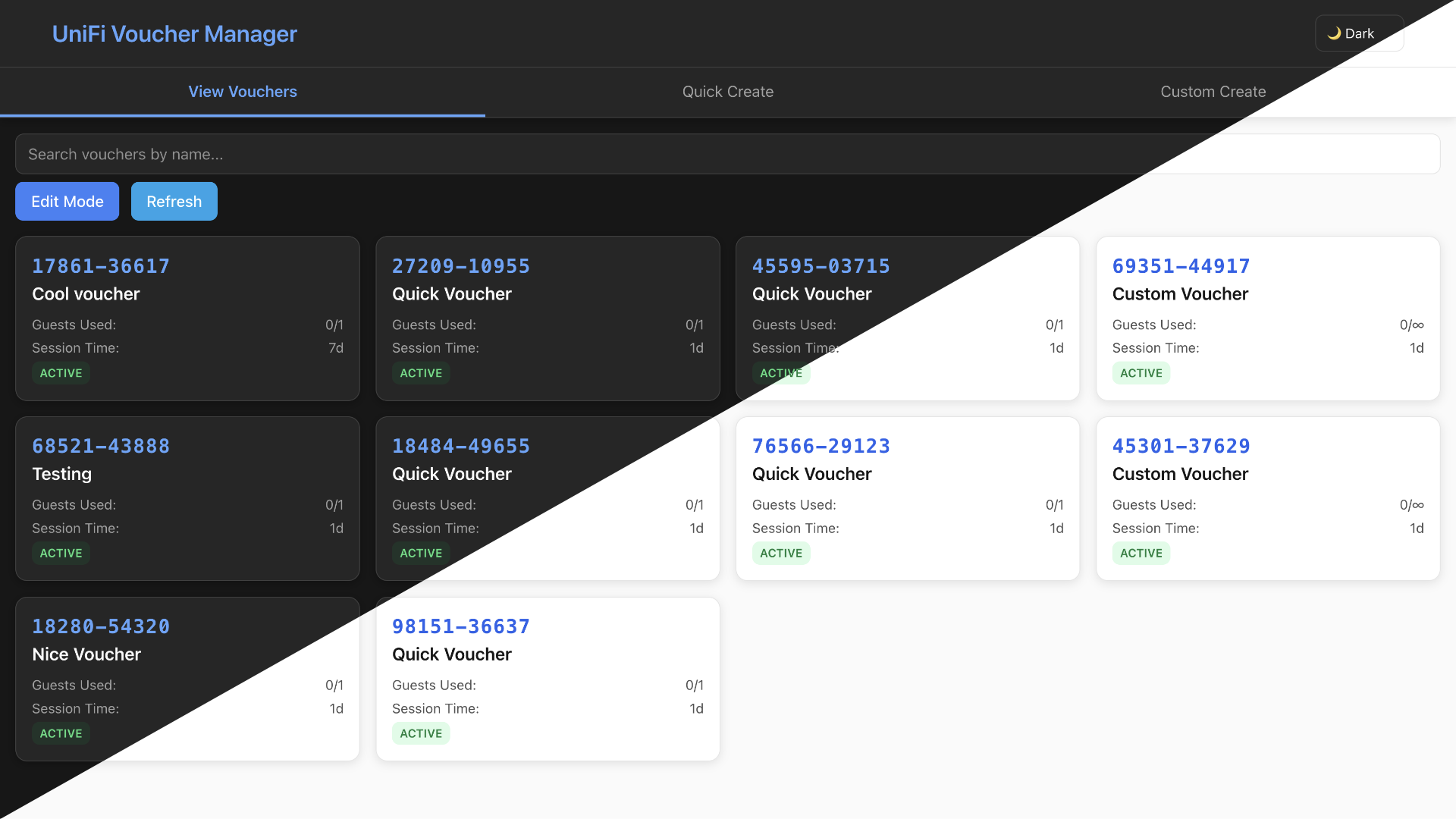The image size is (1456, 819).
Task: Enable Edit Mode
Action: pos(67,202)
